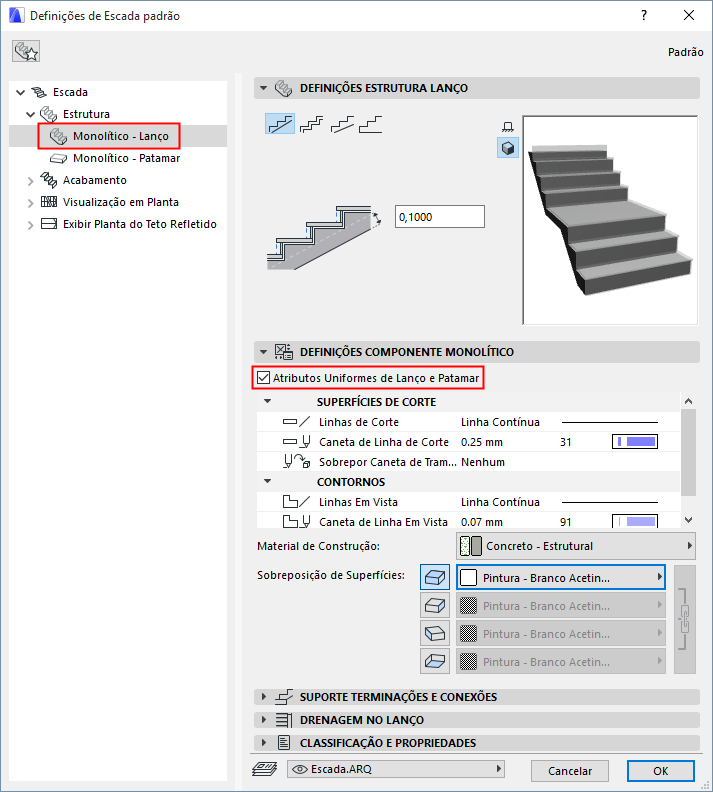The image size is (713, 792).
Task: Select the second flight structure type icon
Action: pos(311,124)
